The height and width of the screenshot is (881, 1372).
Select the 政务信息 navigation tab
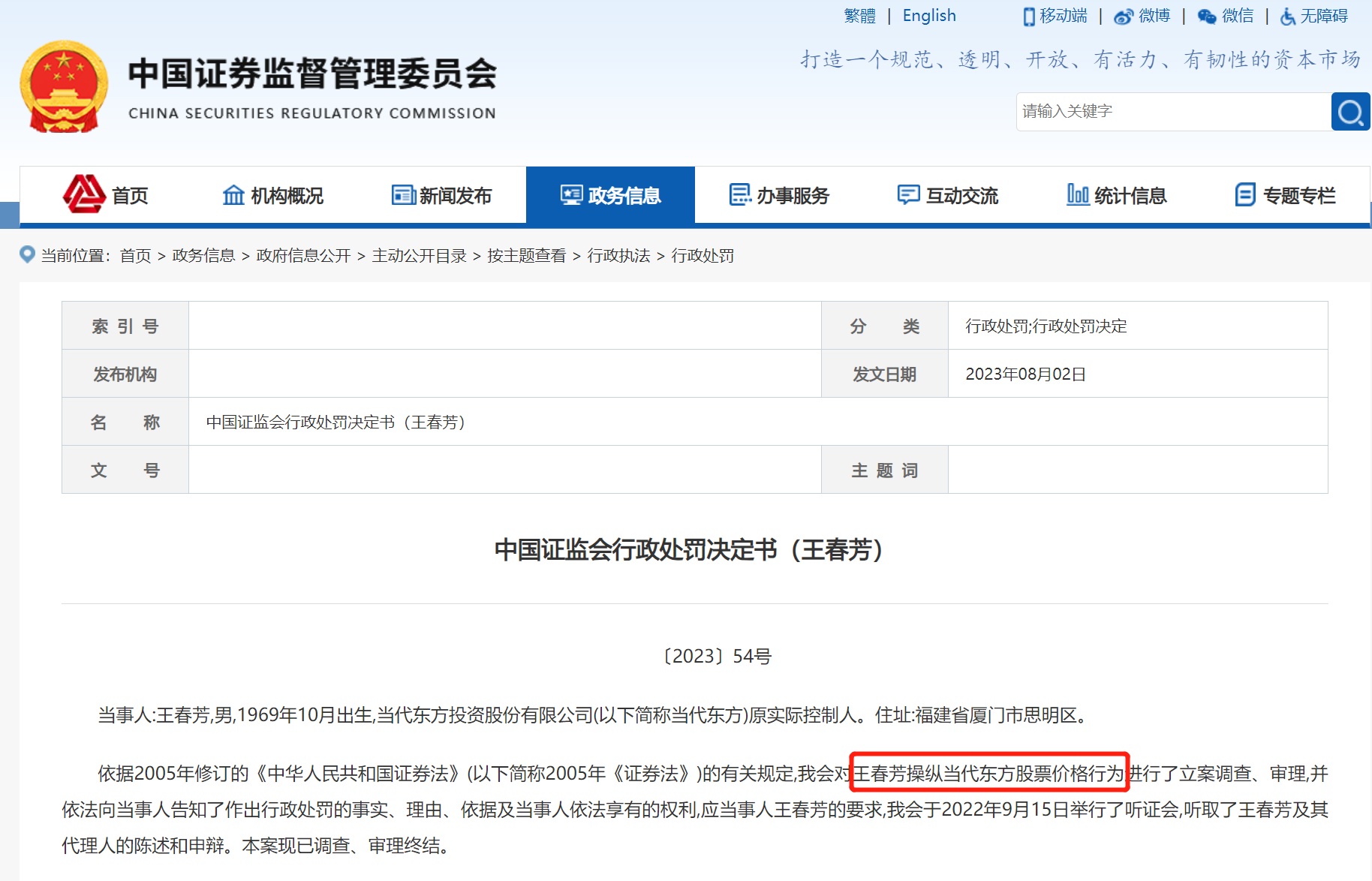[610, 195]
